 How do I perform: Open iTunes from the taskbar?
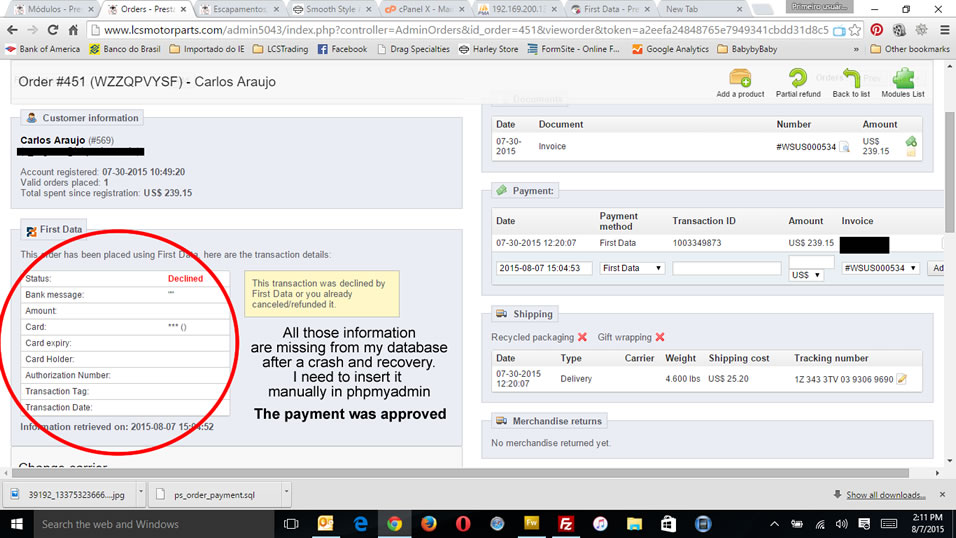pyautogui.click(x=600, y=524)
